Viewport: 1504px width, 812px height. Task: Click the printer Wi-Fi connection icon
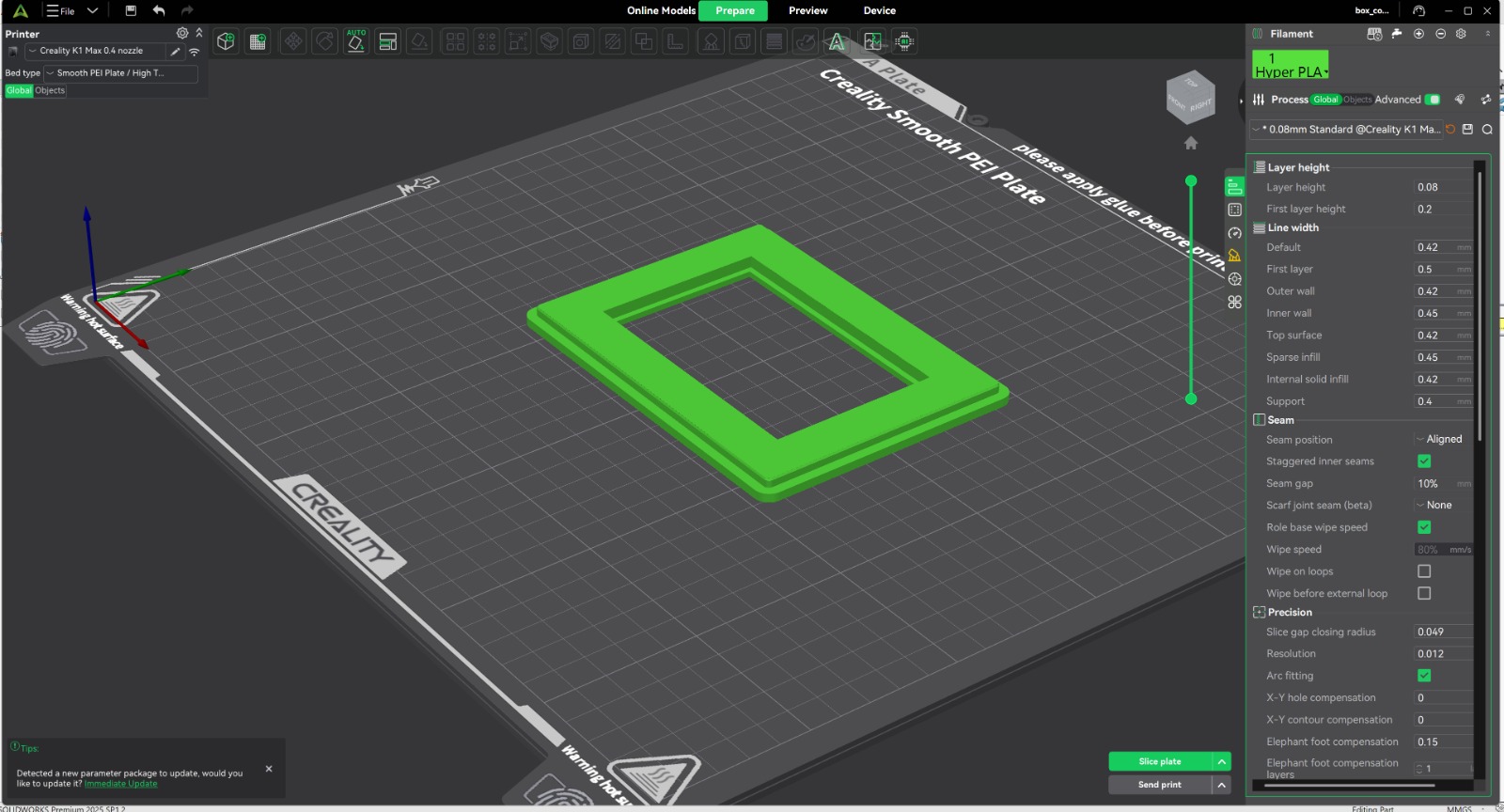pos(194,52)
